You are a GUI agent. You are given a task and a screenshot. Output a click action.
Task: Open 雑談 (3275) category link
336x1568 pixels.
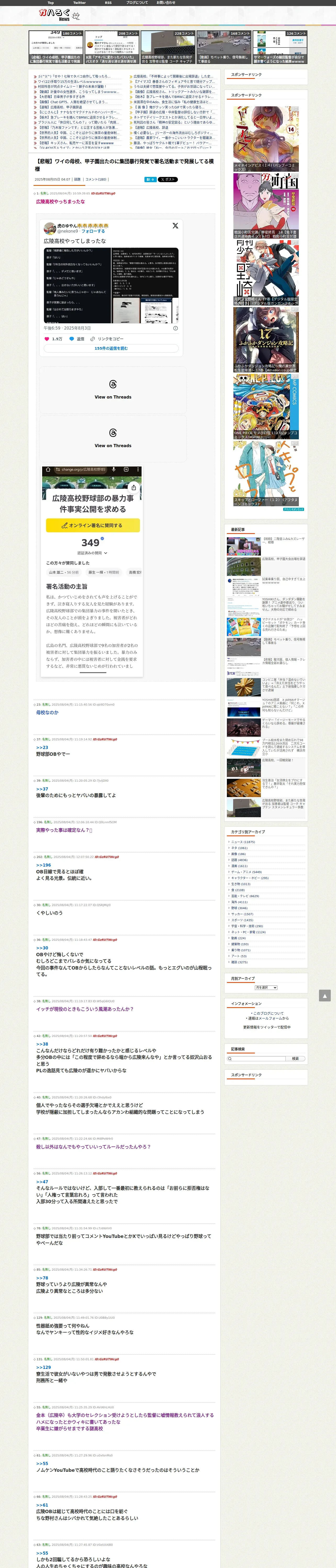(239, 962)
